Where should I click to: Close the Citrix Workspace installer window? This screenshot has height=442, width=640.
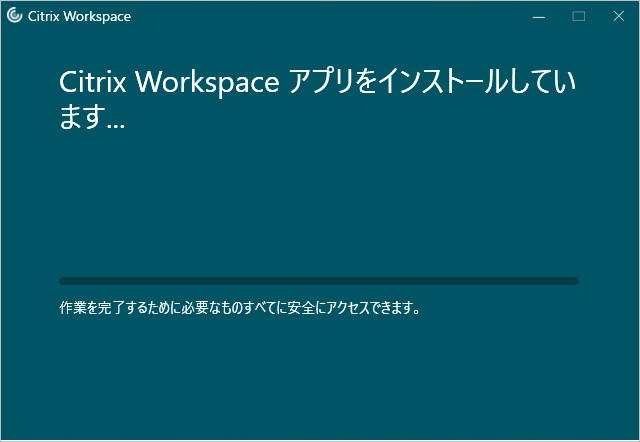click(617, 16)
